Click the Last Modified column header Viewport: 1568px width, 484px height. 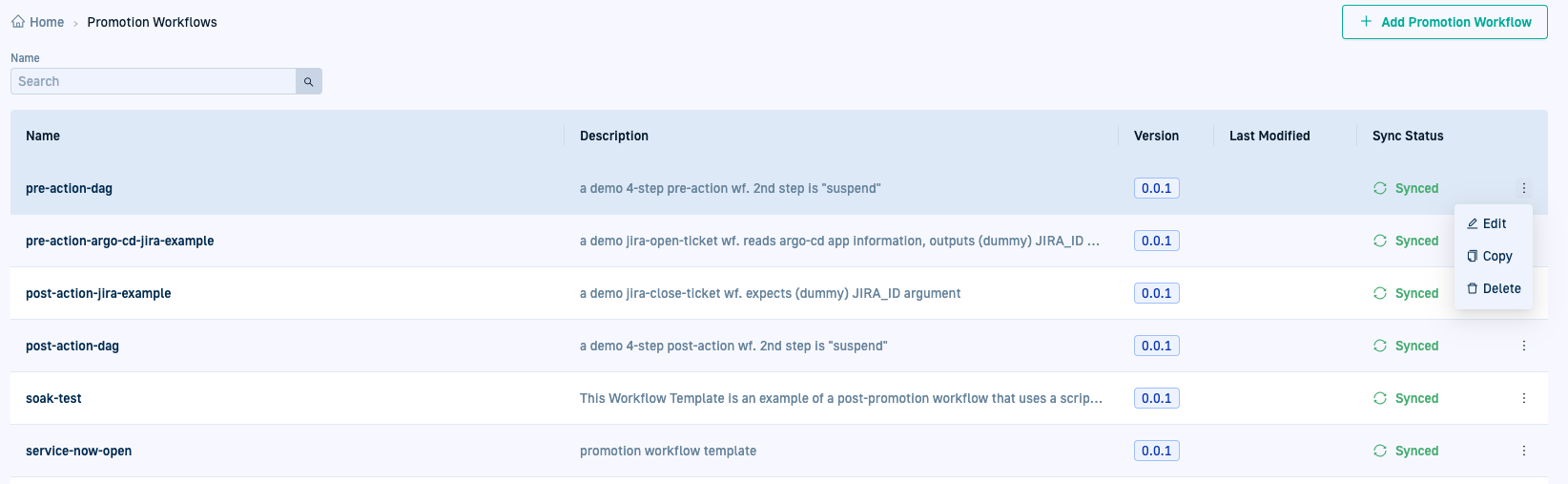click(1269, 136)
